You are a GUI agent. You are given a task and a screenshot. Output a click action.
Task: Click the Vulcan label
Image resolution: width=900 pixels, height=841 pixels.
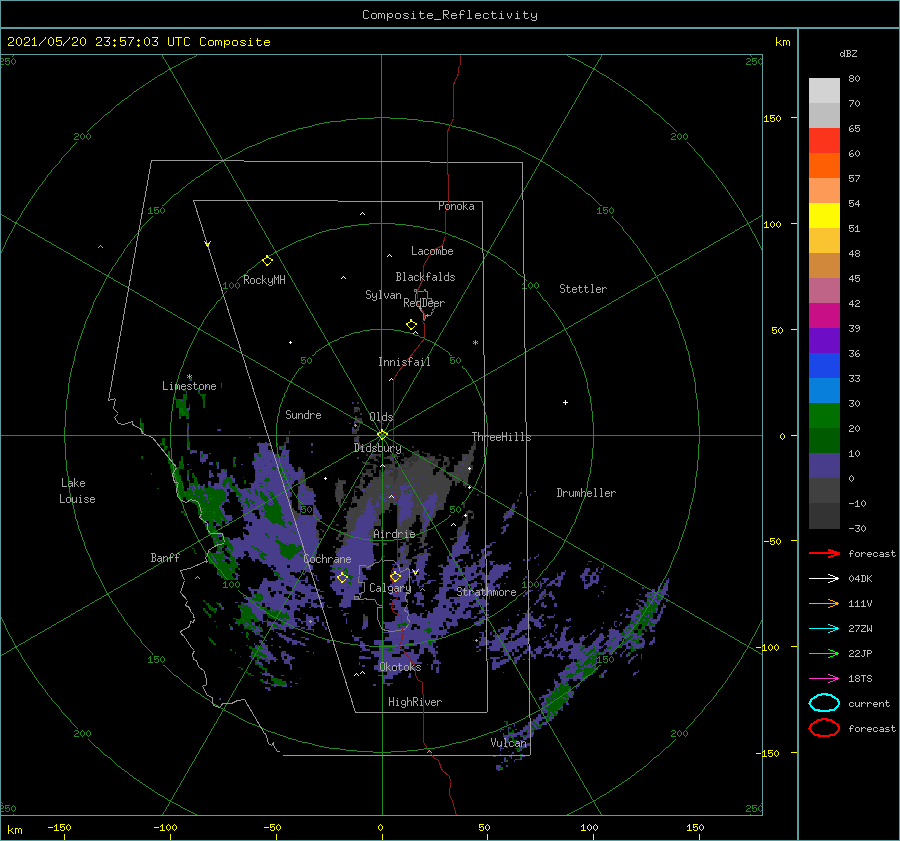[x=509, y=743]
